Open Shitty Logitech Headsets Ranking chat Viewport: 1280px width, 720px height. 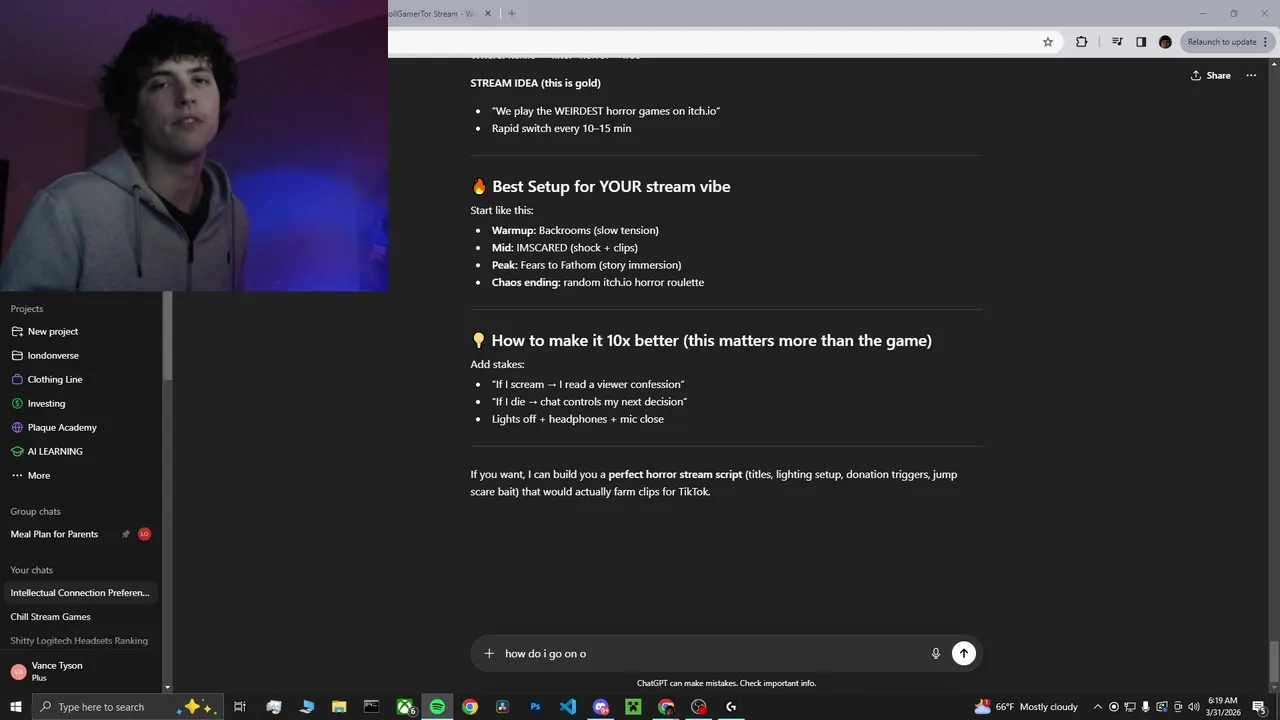80,641
